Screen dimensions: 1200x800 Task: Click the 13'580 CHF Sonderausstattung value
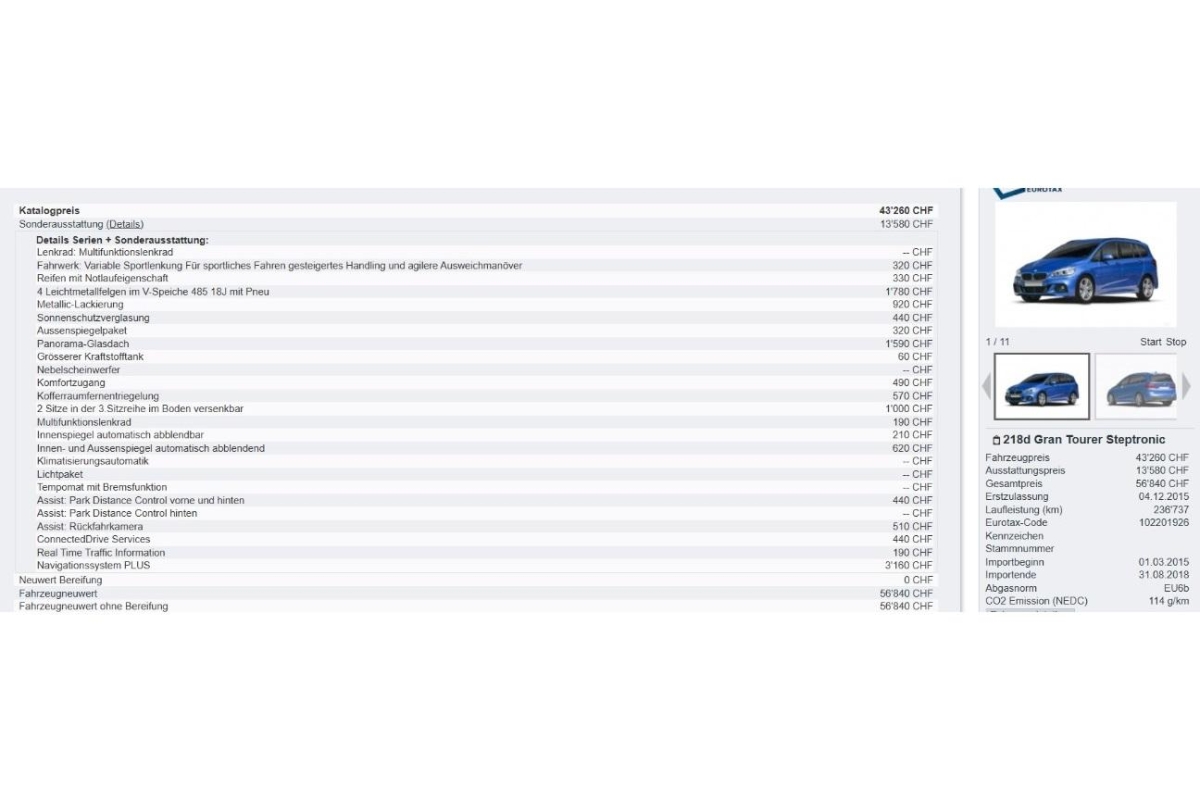906,224
